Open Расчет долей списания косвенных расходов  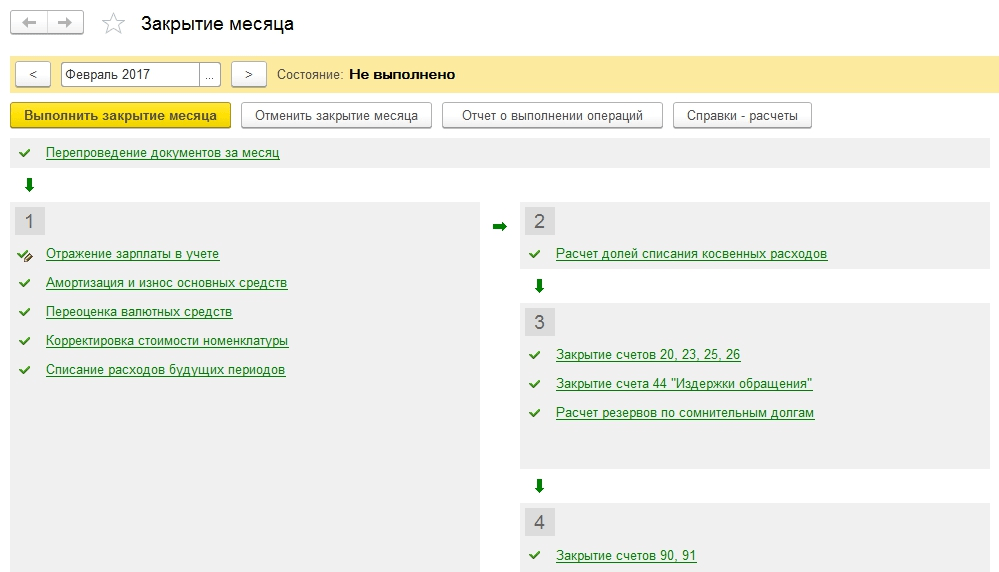click(x=691, y=254)
